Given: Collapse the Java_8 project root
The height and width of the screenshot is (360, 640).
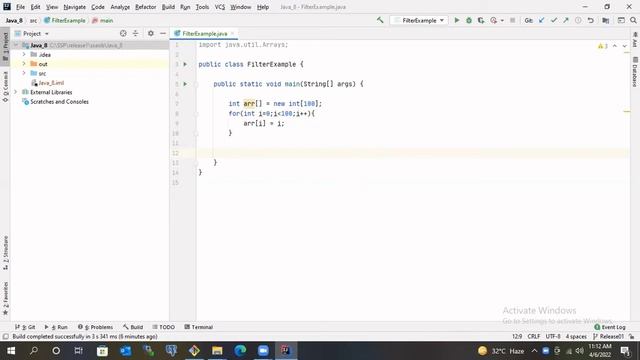Looking at the screenshot, I should tap(16, 45).
